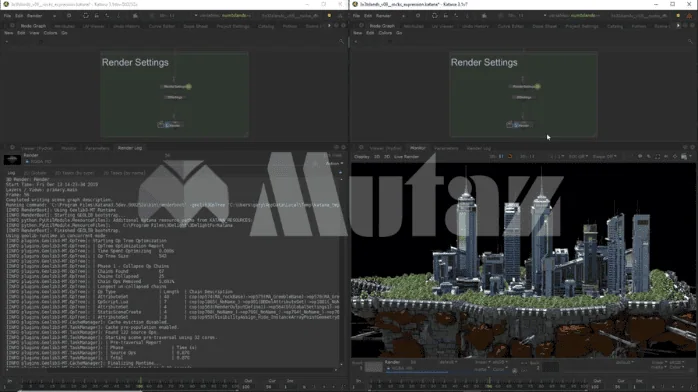This screenshot has height=392, width=698.
Task: Click render thumbnail in left Render Log
Action: [x=12, y=159]
